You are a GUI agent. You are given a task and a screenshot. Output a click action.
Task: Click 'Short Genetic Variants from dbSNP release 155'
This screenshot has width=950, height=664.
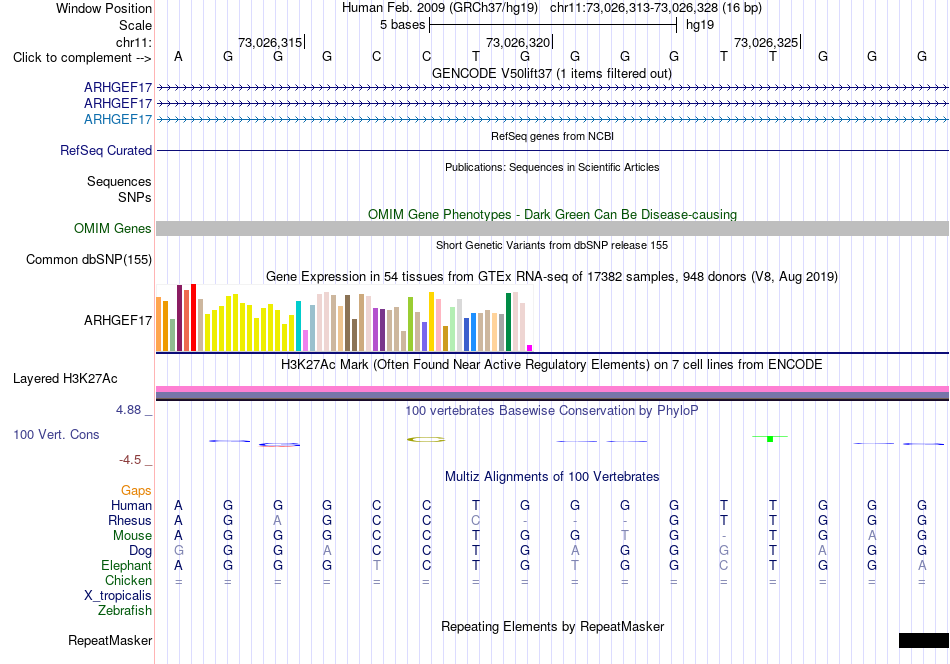[552, 245]
